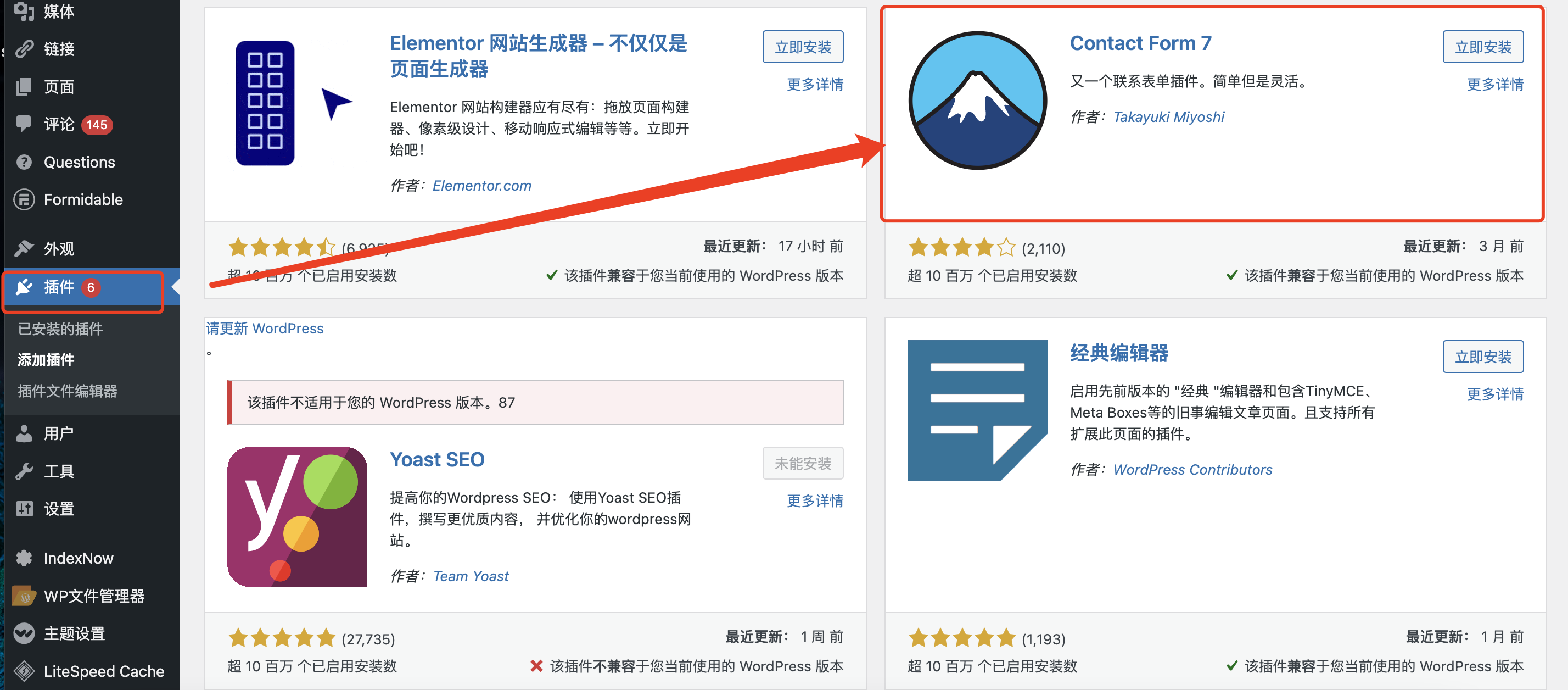Click the Plugins (插件) plug icon
The width and height of the screenshot is (1568, 690).
tap(24, 287)
